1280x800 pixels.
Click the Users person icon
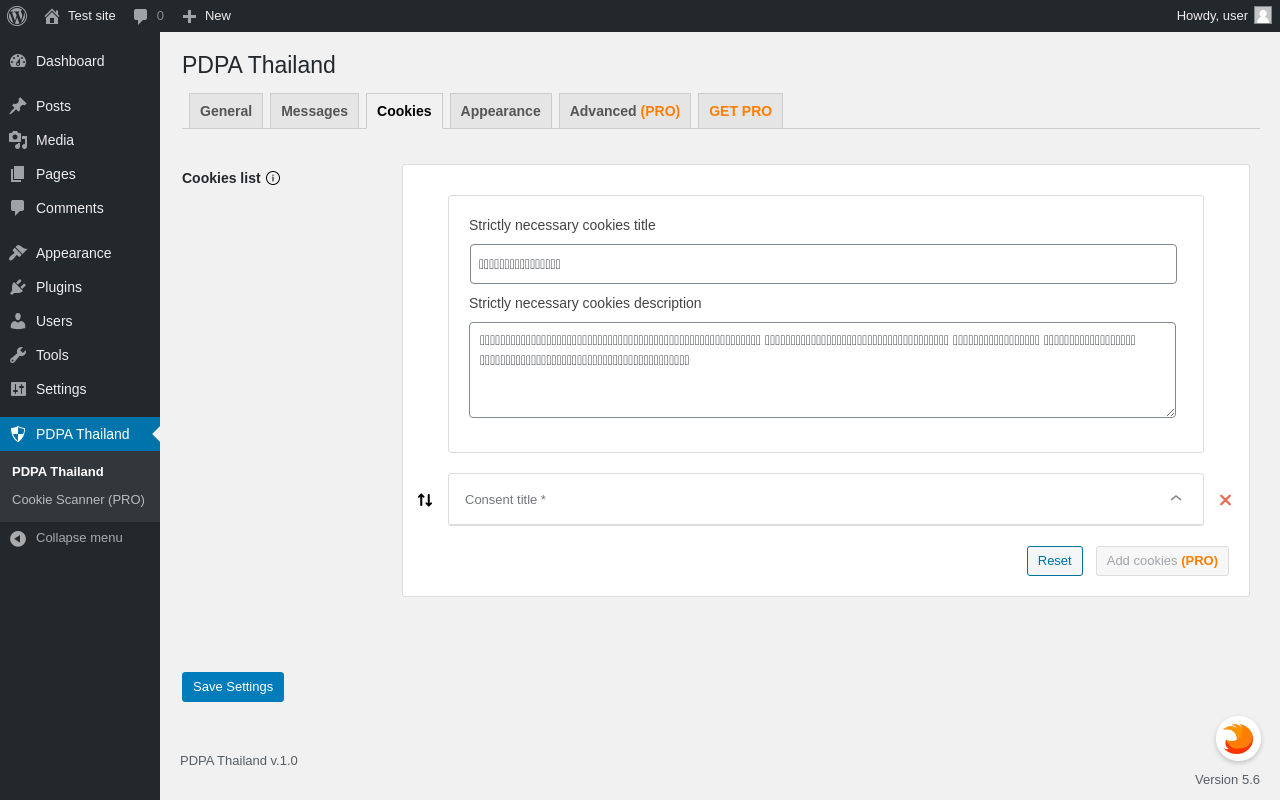[18, 321]
